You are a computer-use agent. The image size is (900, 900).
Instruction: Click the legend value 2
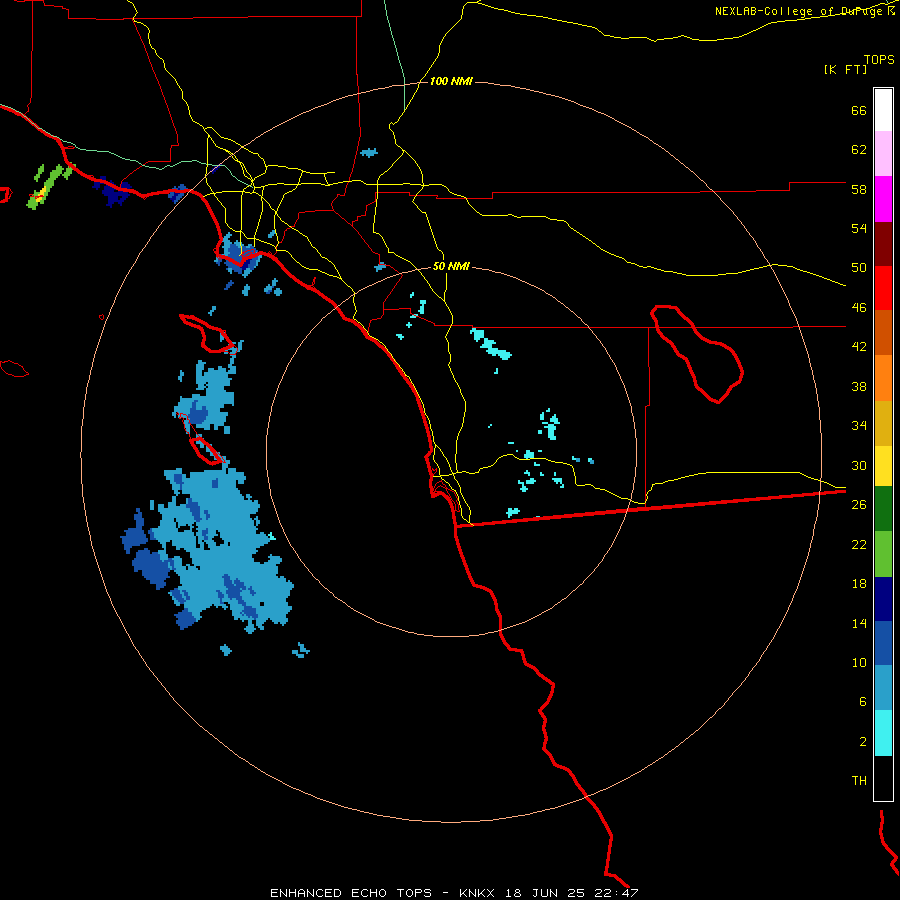[863, 741]
